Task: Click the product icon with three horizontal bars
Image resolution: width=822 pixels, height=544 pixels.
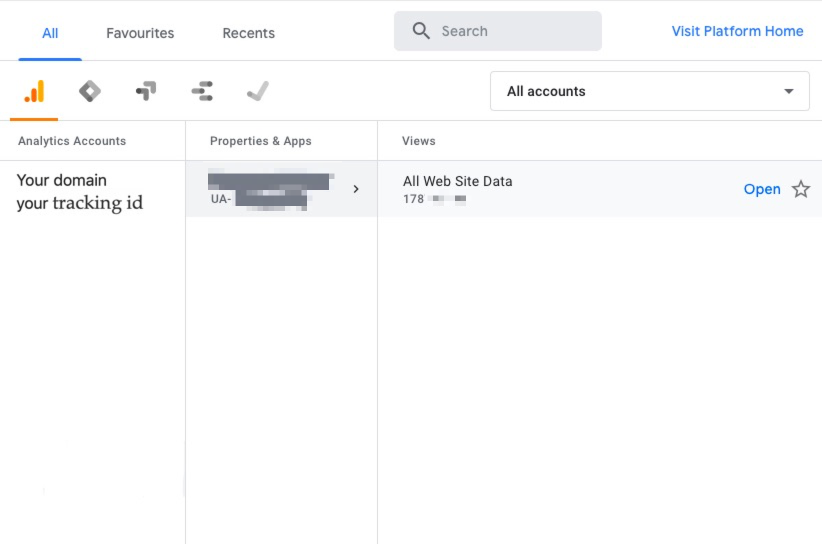Action: [x=202, y=92]
